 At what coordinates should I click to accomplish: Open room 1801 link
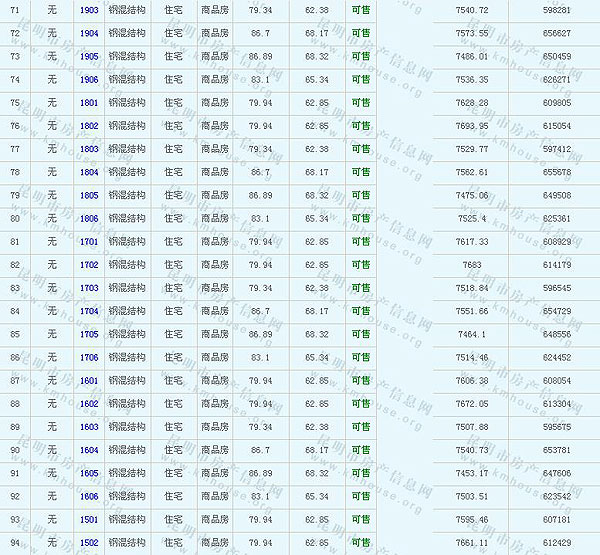click(89, 102)
